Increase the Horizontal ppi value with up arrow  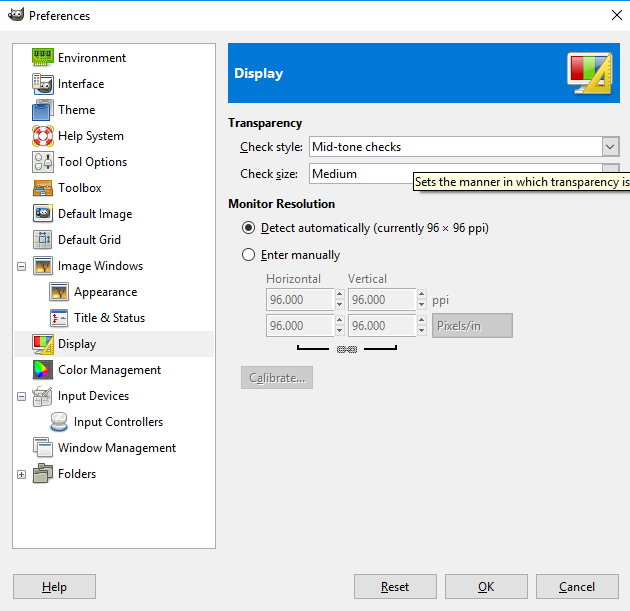coord(340,294)
